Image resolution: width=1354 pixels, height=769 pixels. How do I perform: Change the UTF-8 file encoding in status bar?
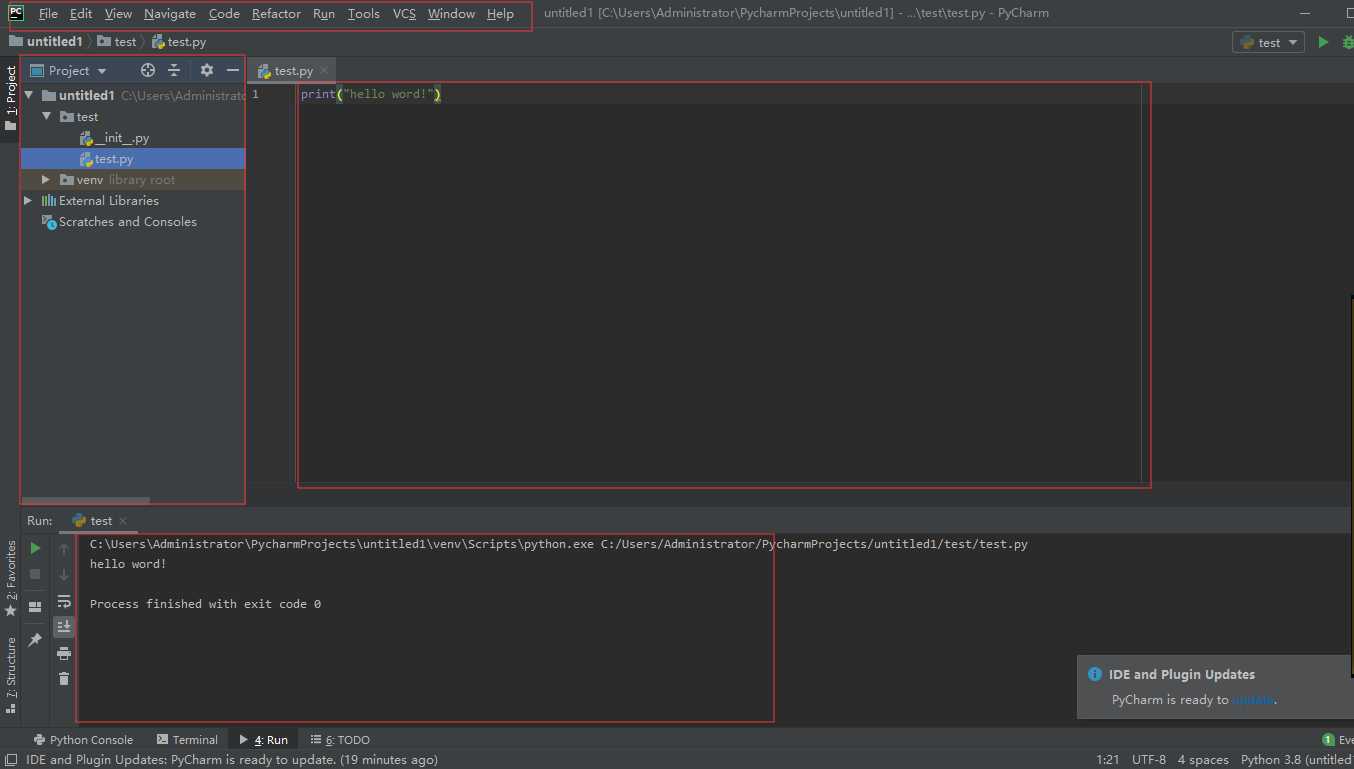(x=1149, y=760)
